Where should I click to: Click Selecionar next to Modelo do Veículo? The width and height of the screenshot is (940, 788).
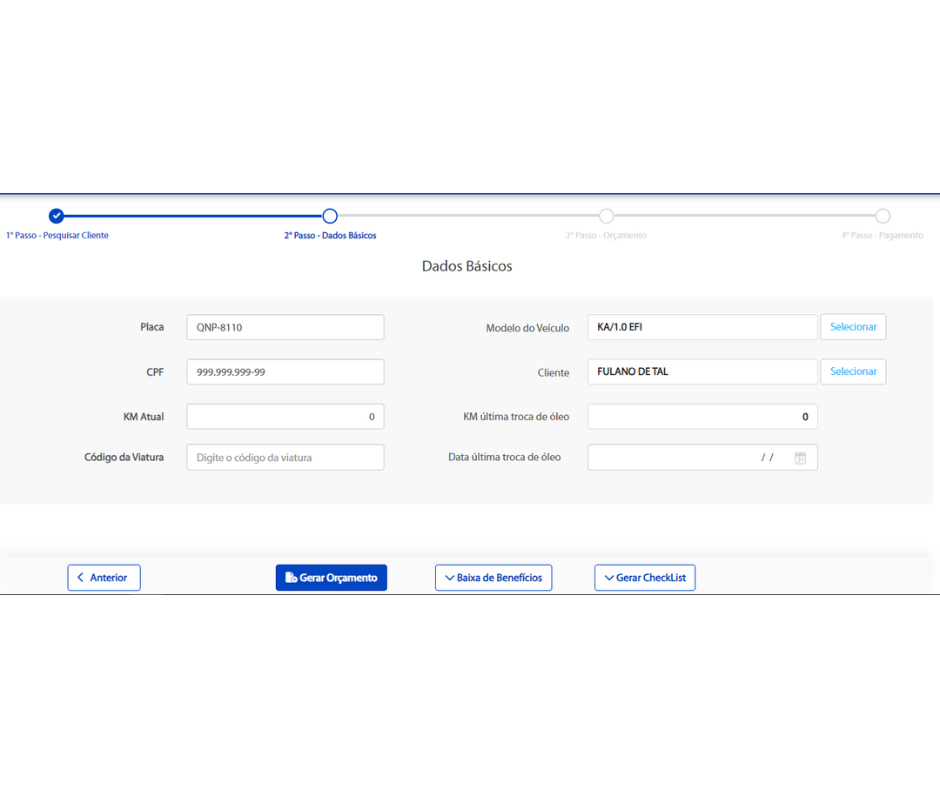pyautogui.click(x=853, y=327)
